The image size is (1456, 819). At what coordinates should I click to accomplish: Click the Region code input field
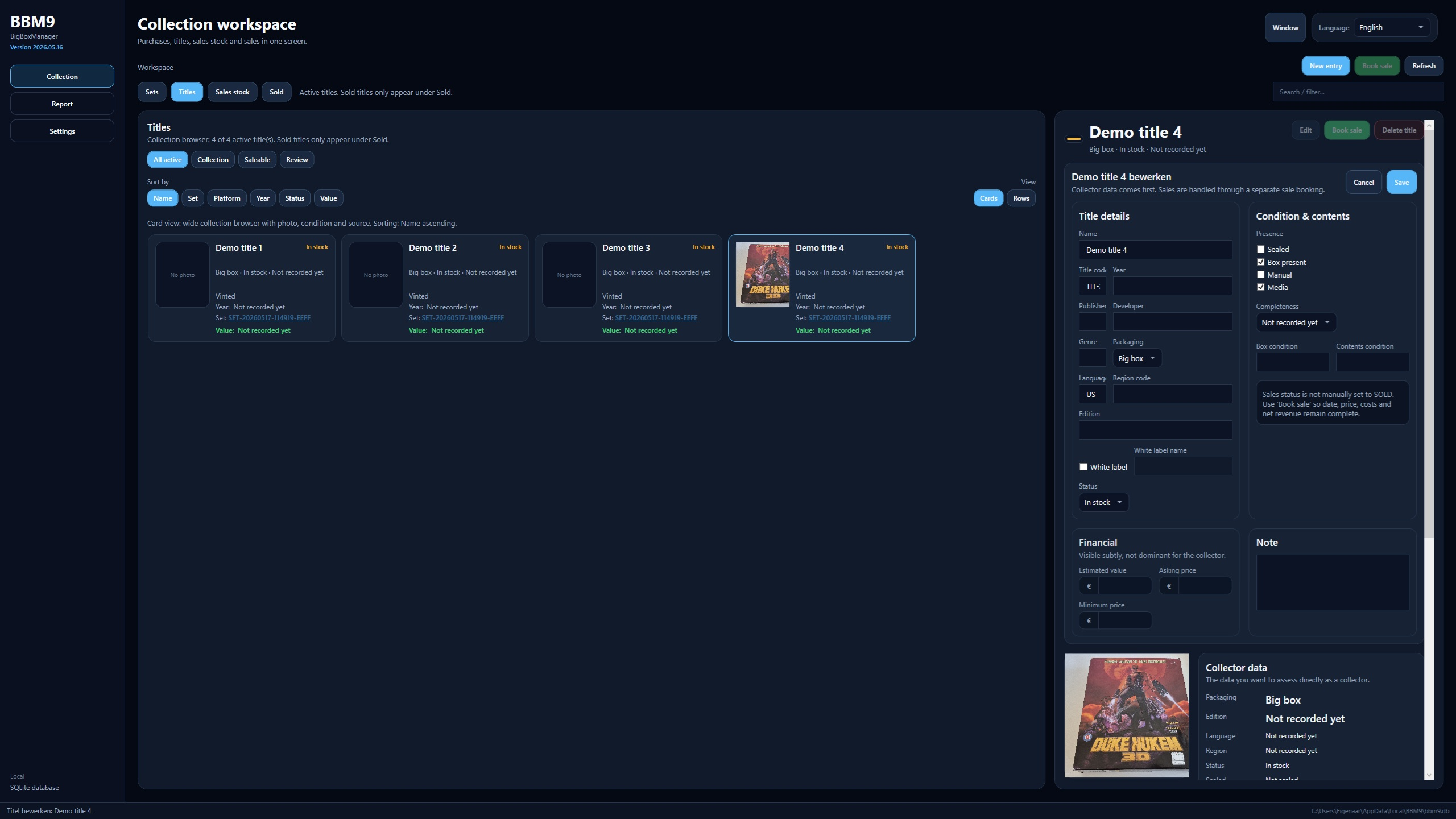[x=1172, y=394]
